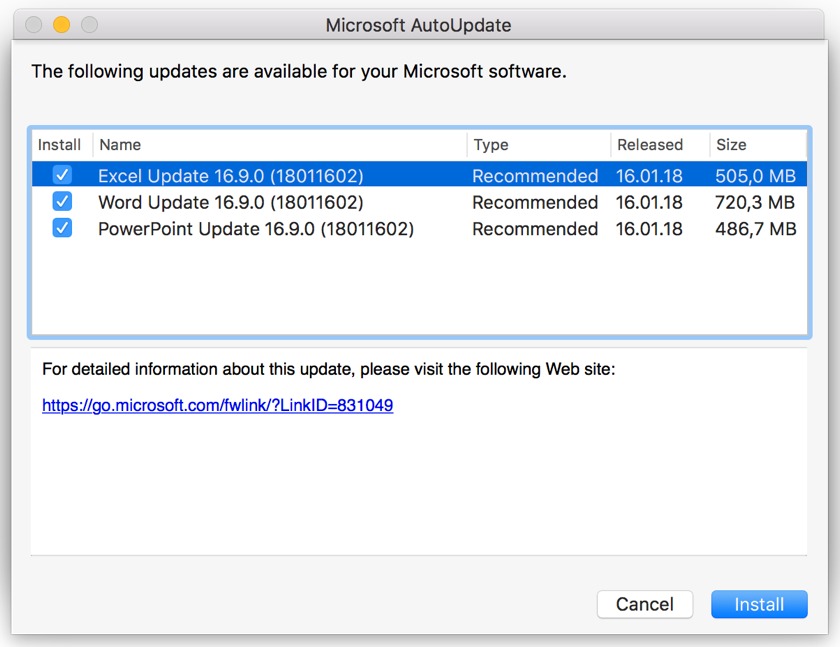Screen dimensions: 840x647
Task: Select the Word Update 16.9.0 row
Action: click(x=231, y=203)
